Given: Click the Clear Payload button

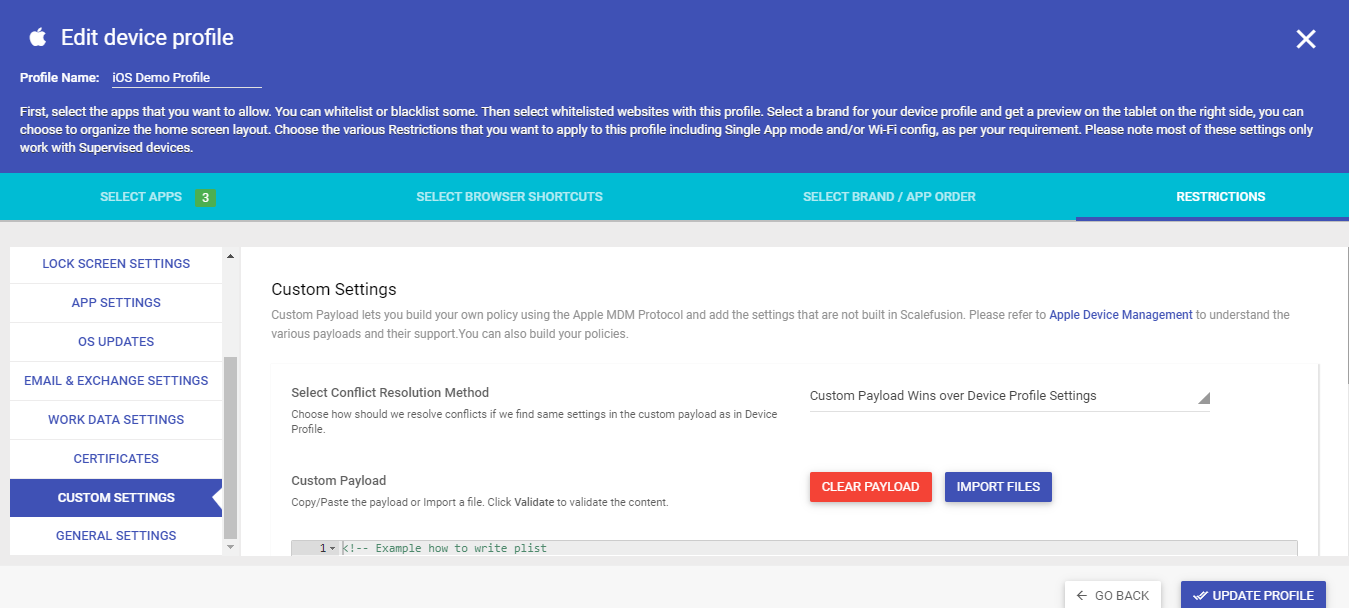Looking at the screenshot, I should coord(870,487).
